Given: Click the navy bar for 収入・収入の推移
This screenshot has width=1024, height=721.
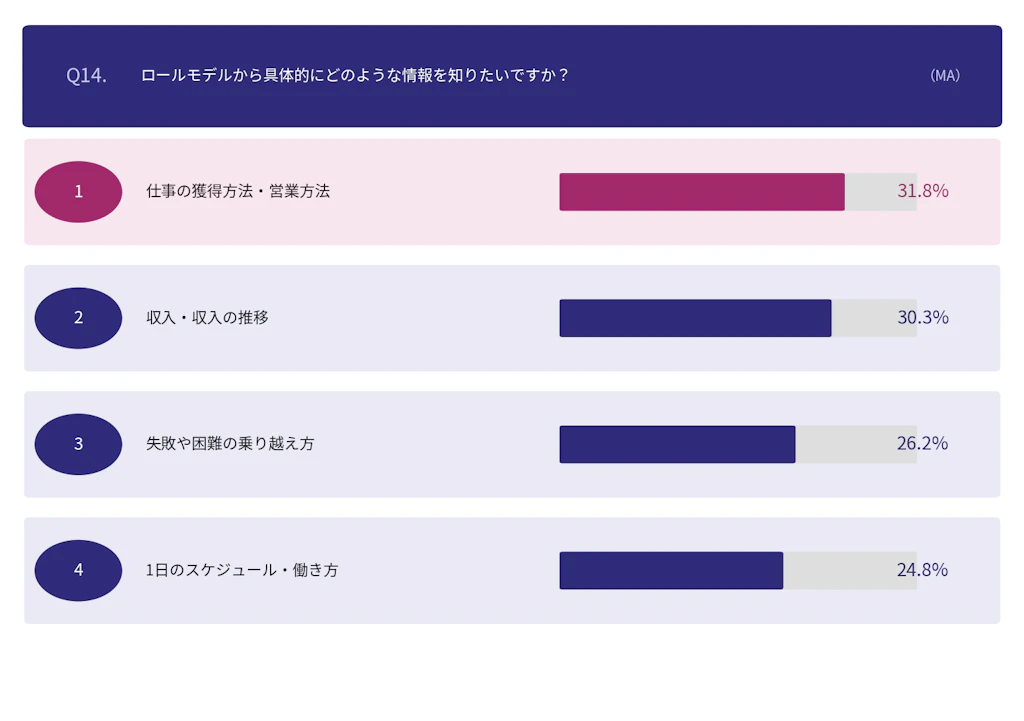Looking at the screenshot, I should [x=695, y=318].
